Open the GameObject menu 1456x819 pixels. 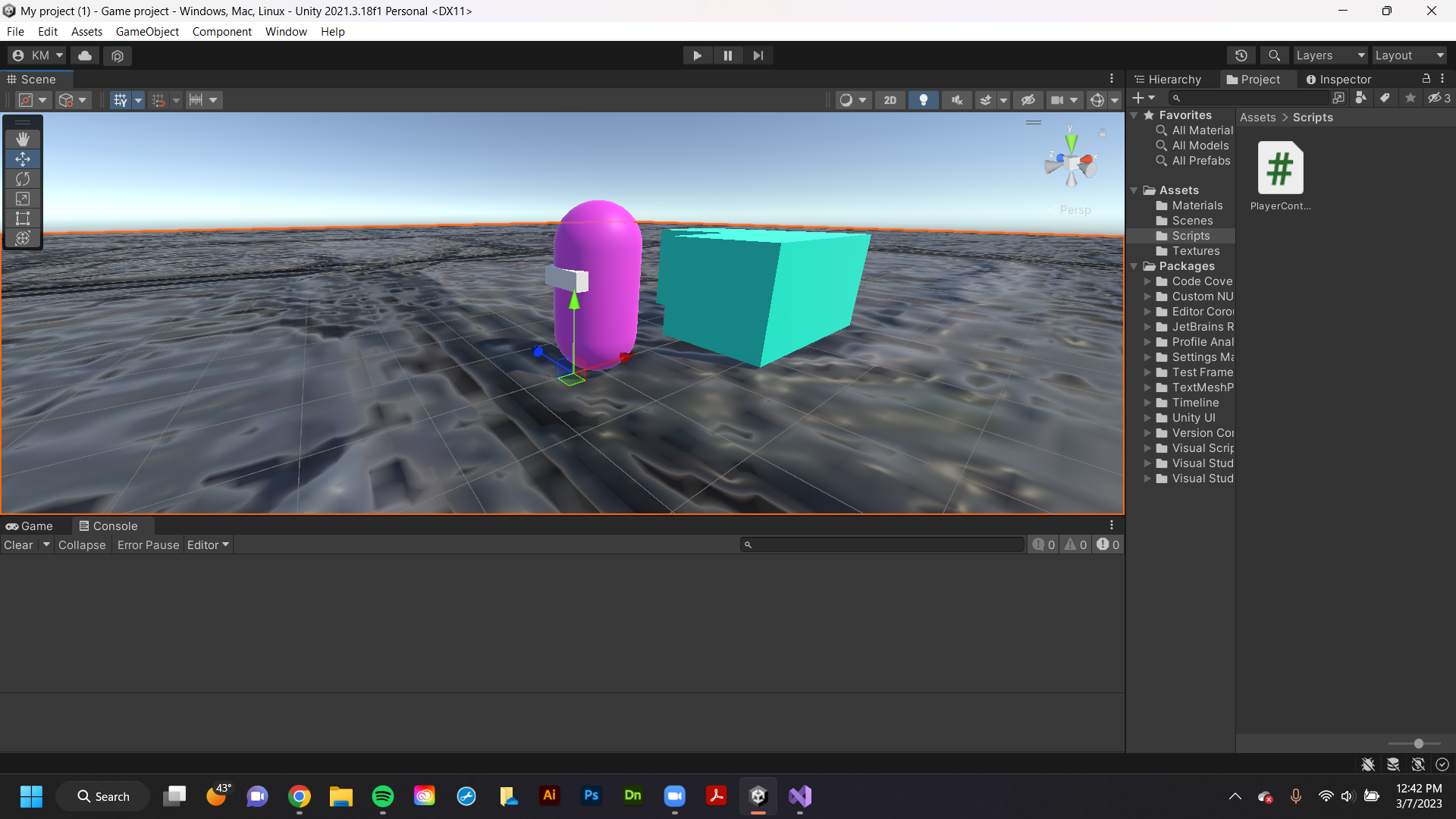pyautogui.click(x=147, y=32)
